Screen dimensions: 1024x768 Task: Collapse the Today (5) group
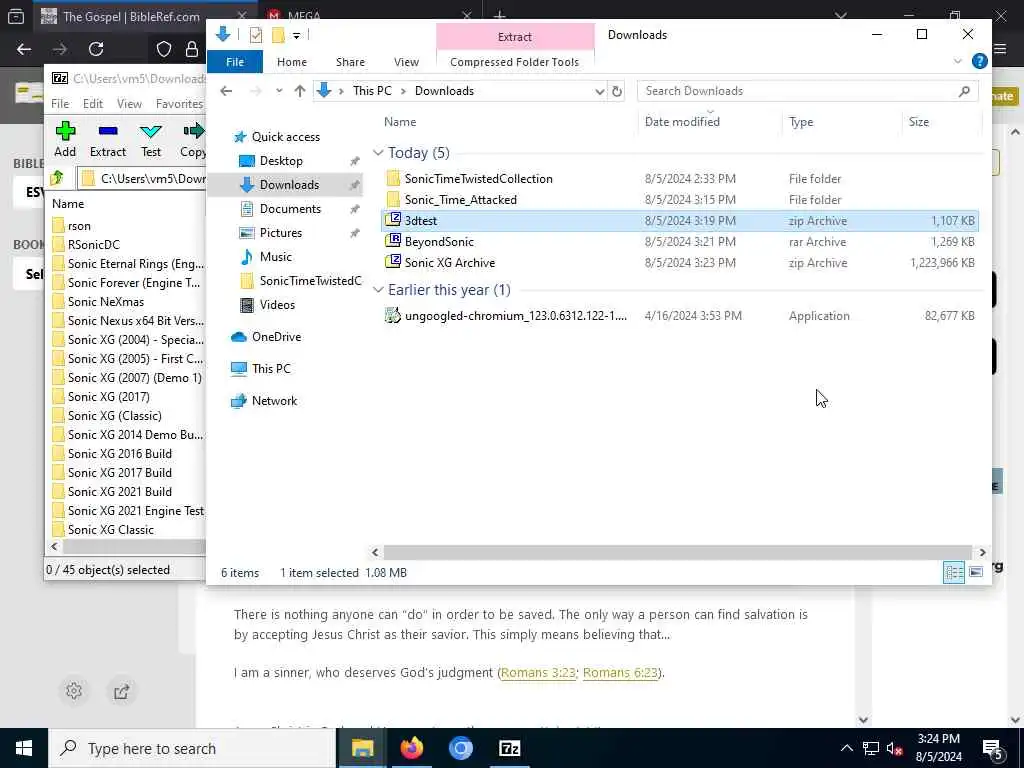click(378, 153)
